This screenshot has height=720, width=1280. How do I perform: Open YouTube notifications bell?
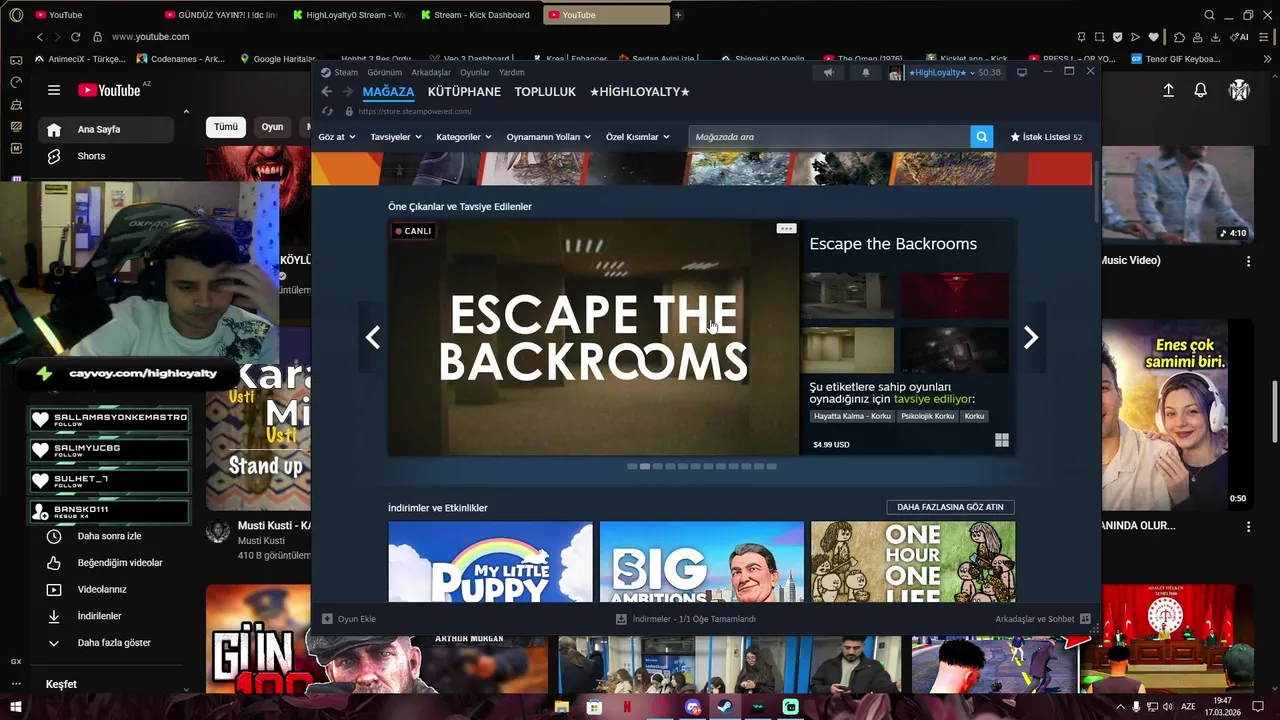[1200, 90]
